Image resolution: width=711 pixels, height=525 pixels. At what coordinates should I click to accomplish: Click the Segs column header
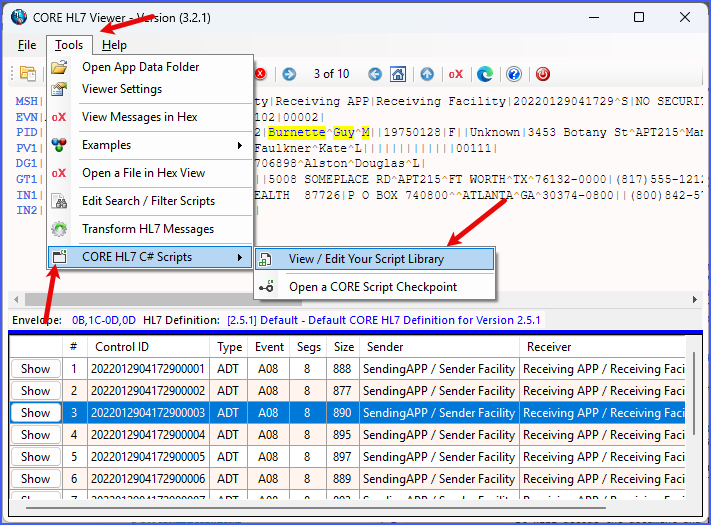(x=309, y=347)
